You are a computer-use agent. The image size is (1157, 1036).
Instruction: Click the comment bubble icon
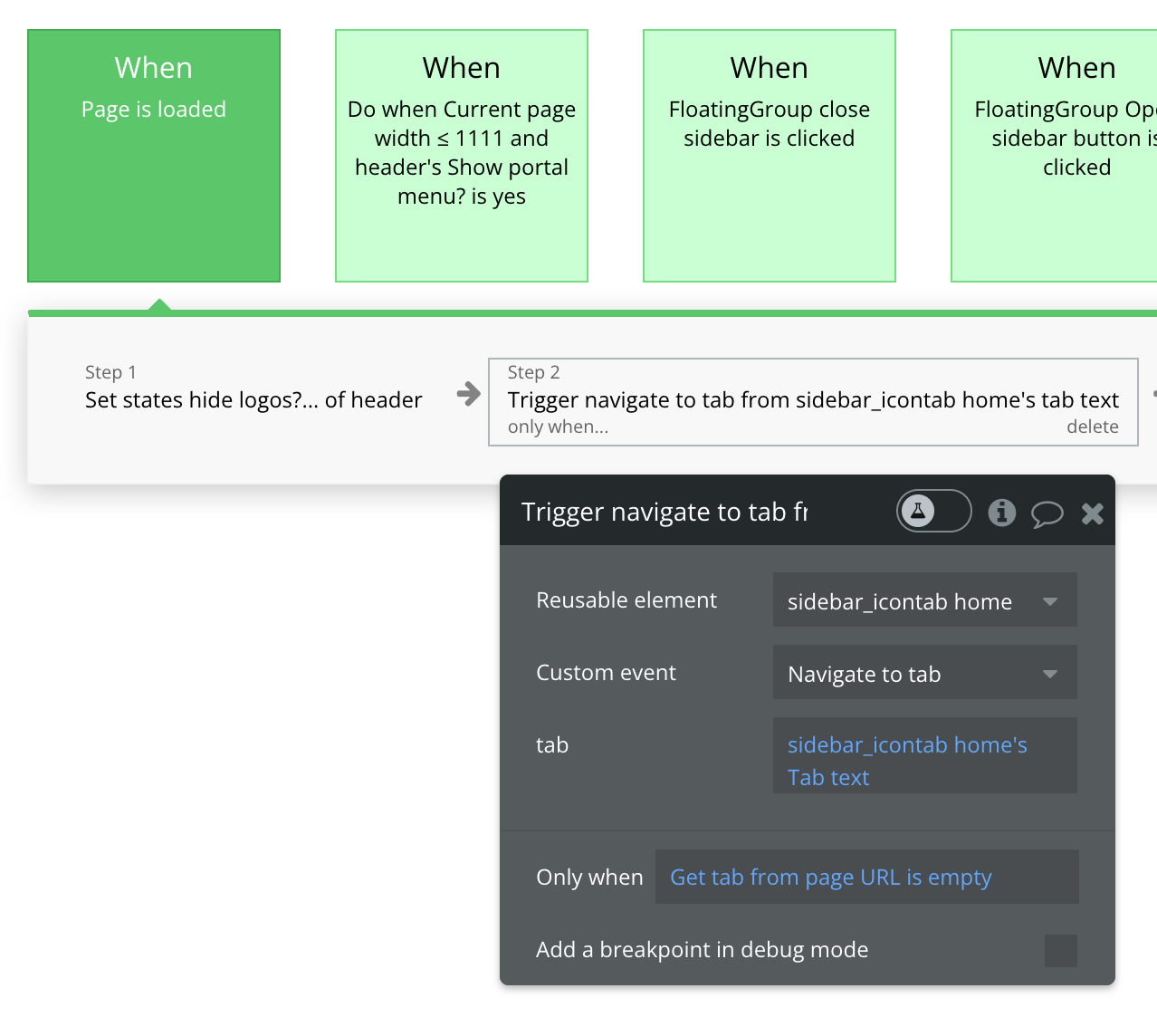[x=1047, y=513]
